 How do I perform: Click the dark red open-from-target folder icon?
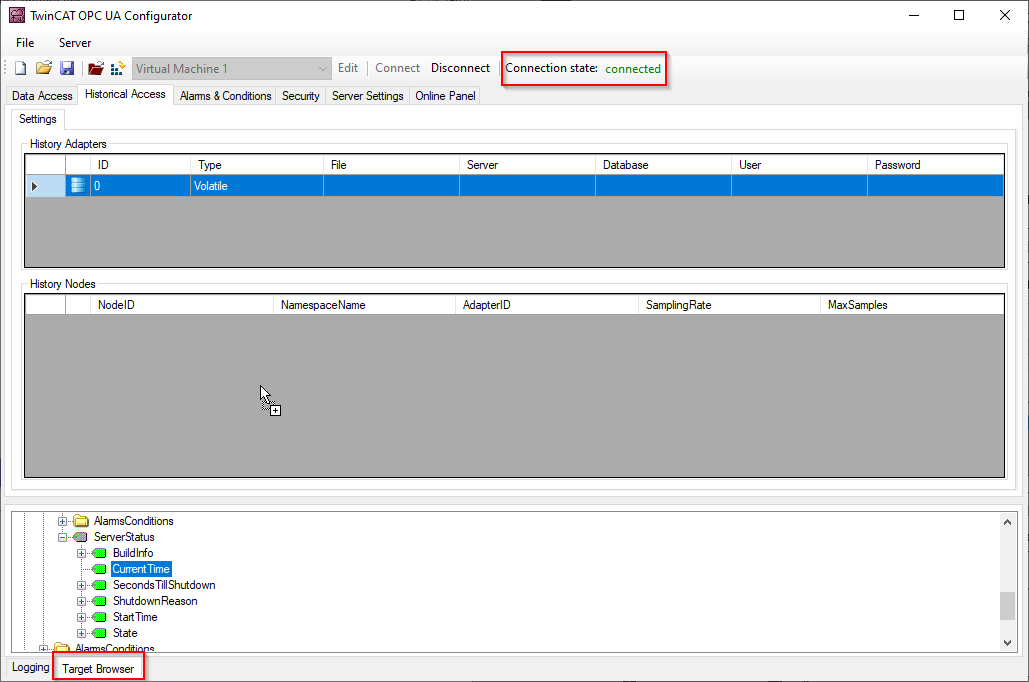tap(96, 68)
